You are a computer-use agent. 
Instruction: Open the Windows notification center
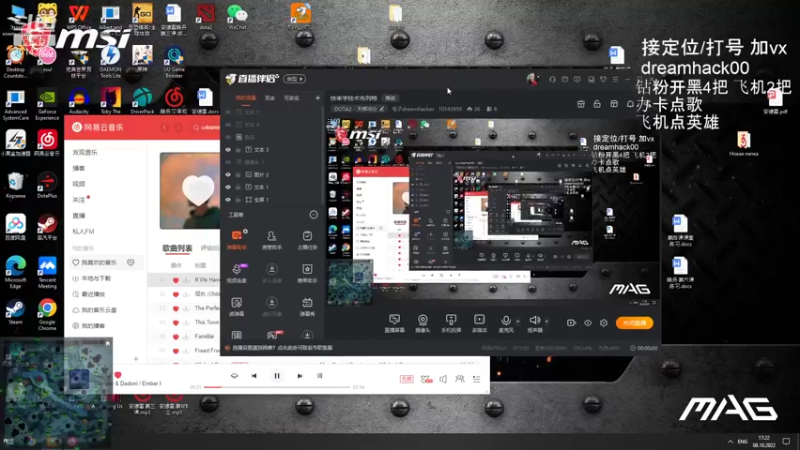tap(786, 441)
